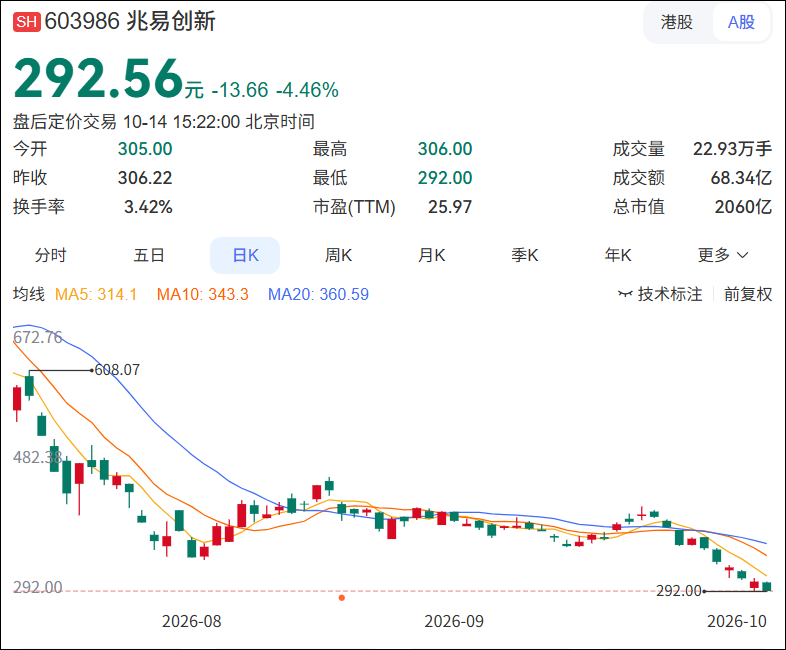Click the 成交额 value 68.34亿
Image resolution: width=786 pixels, height=650 pixels.
click(x=741, y=178)
